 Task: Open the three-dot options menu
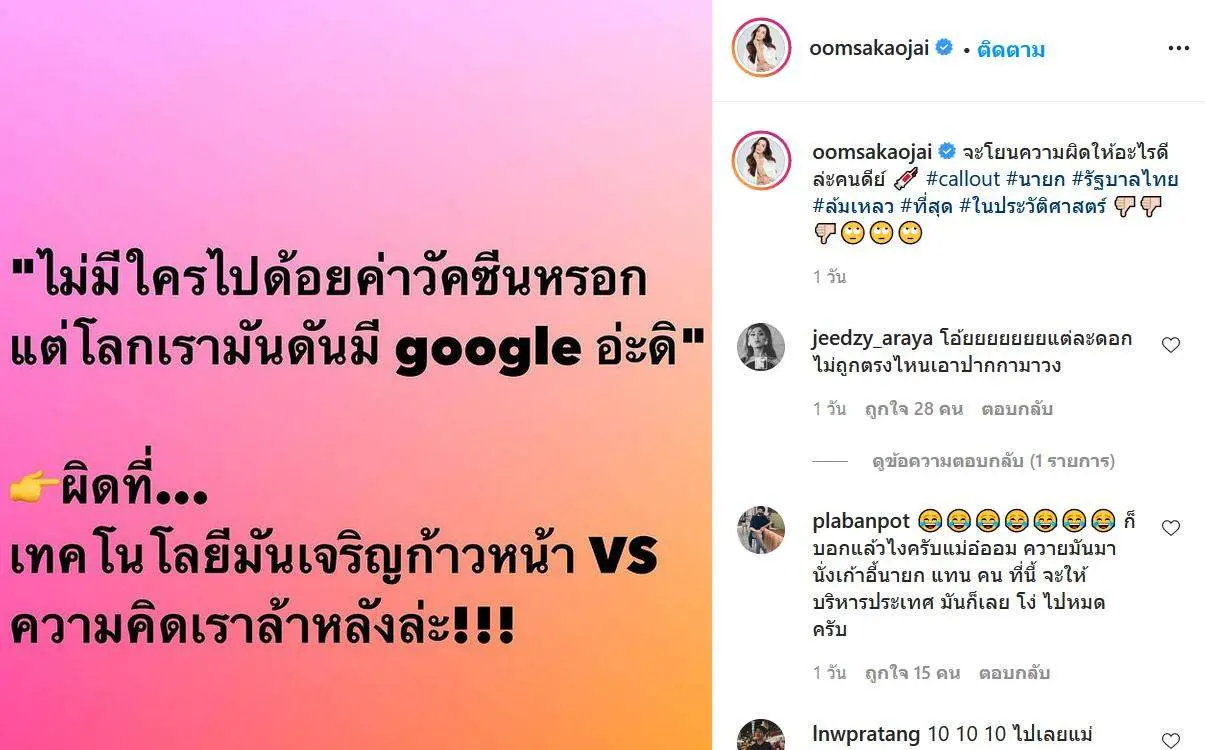pos(1179,48)
